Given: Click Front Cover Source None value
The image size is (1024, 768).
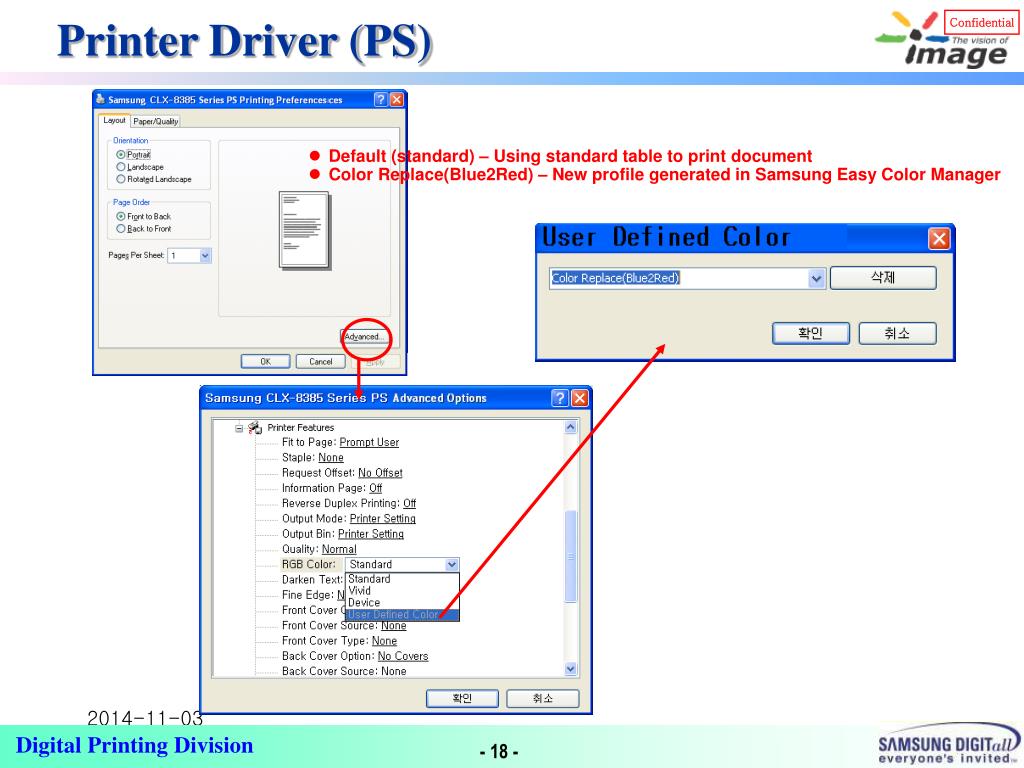Looking at the screenshot, I should (394, 626).
